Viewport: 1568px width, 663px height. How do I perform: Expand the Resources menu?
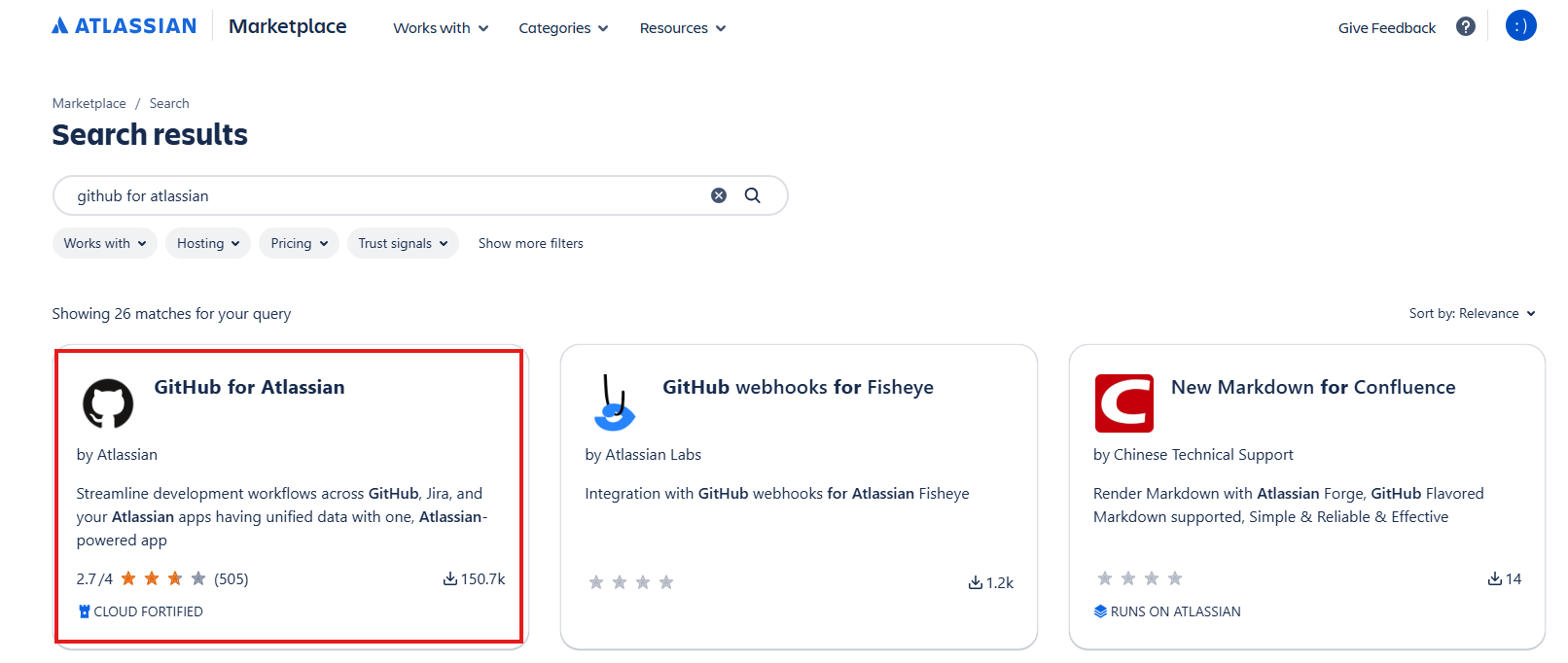[683, 28]
